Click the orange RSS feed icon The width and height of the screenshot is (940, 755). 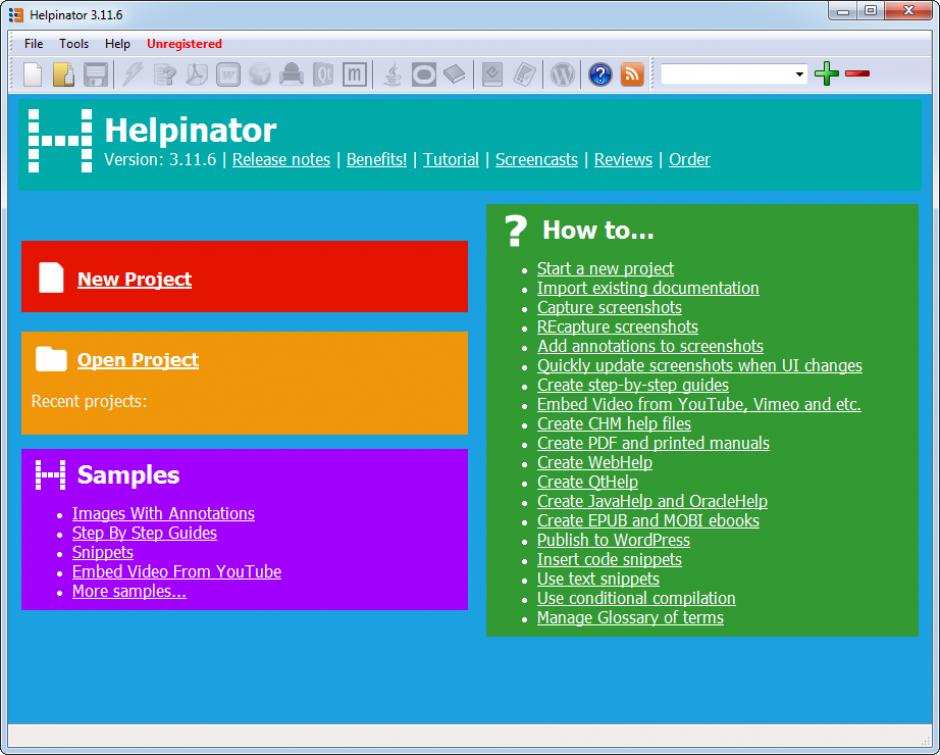[632, 75]
